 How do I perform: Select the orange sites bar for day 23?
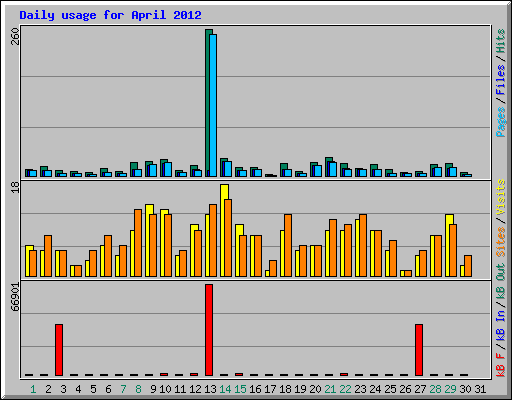363,245
